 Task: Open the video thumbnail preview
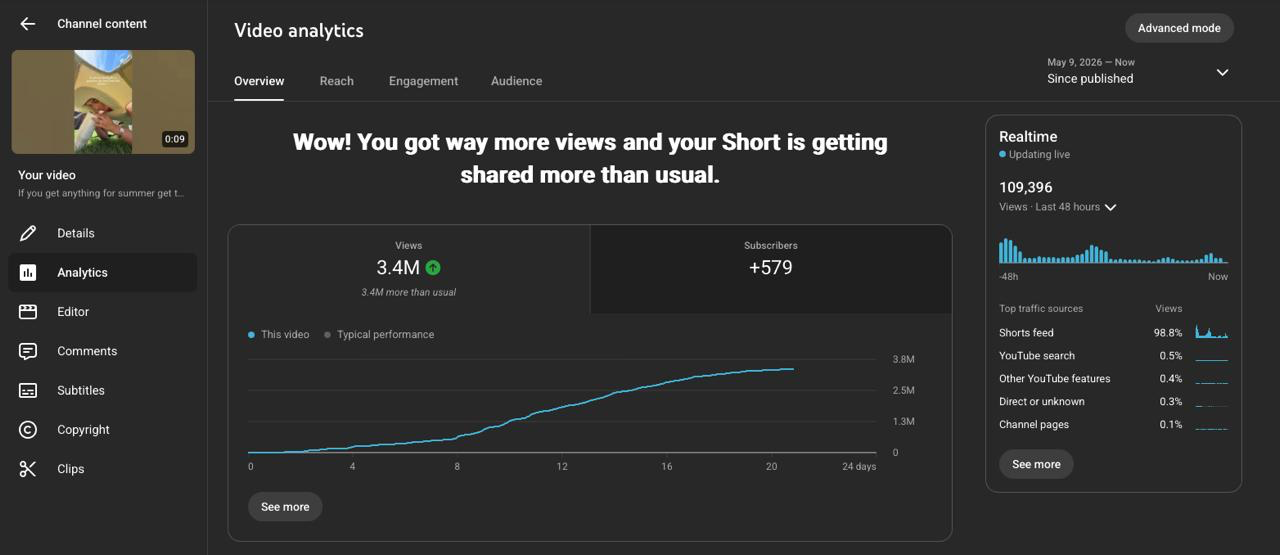[x=103, y=102]
